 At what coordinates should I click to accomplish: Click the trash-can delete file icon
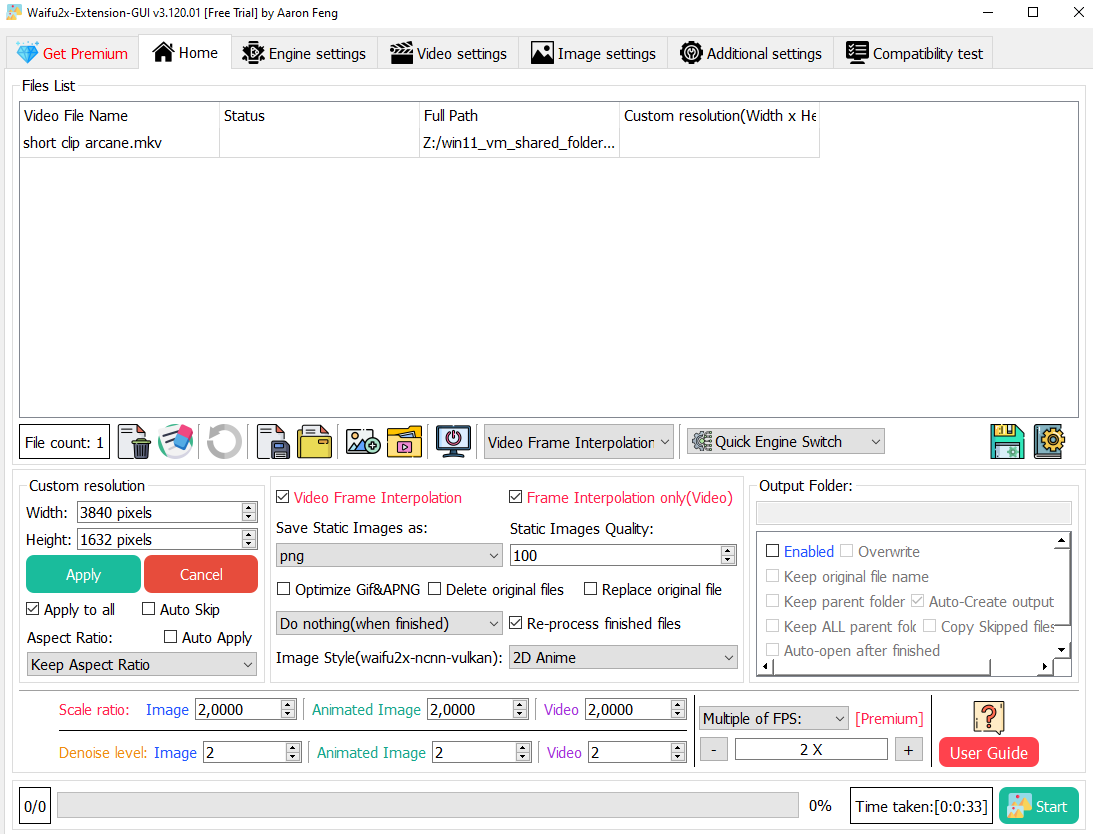point(134,441)
